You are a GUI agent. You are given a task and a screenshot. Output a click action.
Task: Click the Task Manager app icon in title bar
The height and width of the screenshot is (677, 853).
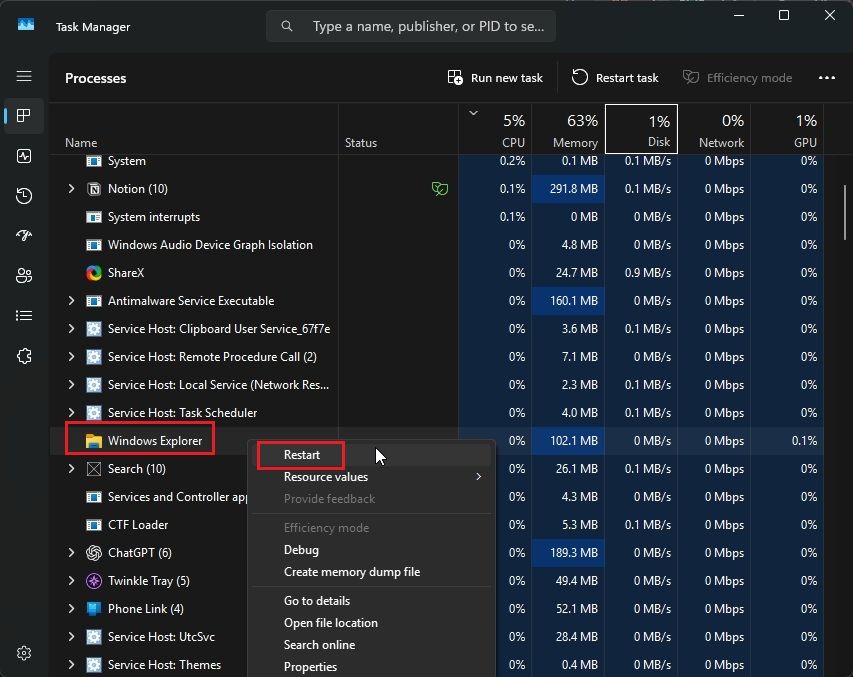(26, 26)
